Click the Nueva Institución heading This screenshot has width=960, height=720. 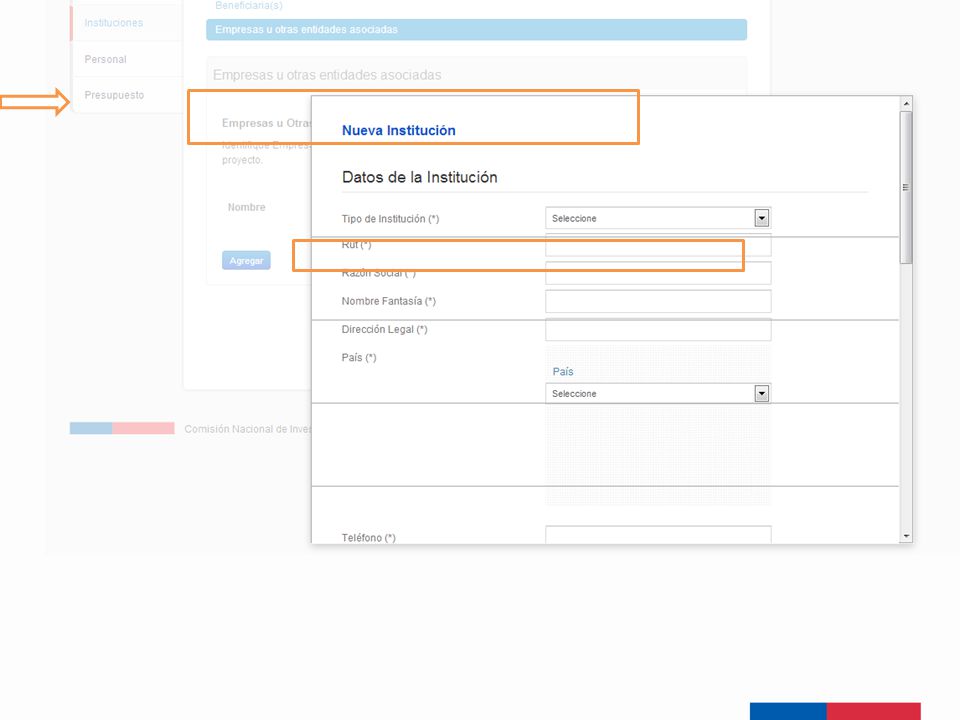point(399,130)
